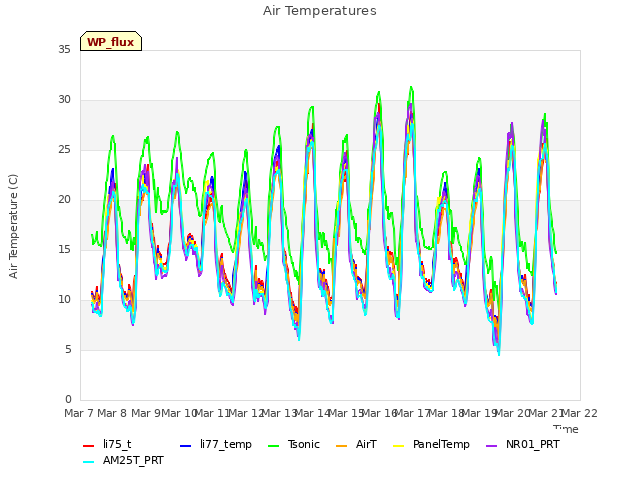Click the purple NR01_PRT legend color marker

(492, 446)
